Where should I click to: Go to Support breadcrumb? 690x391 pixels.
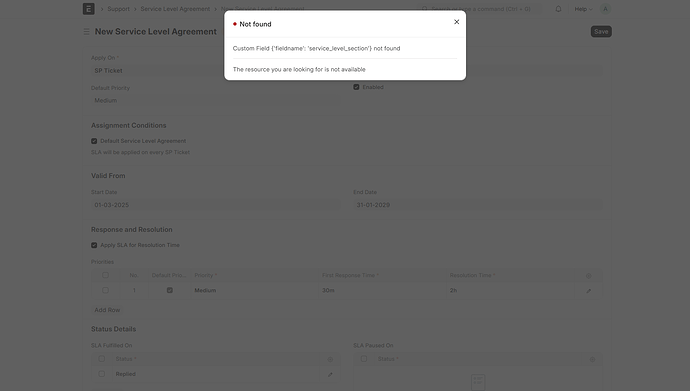pyautogui.click(x=118, y=9)
